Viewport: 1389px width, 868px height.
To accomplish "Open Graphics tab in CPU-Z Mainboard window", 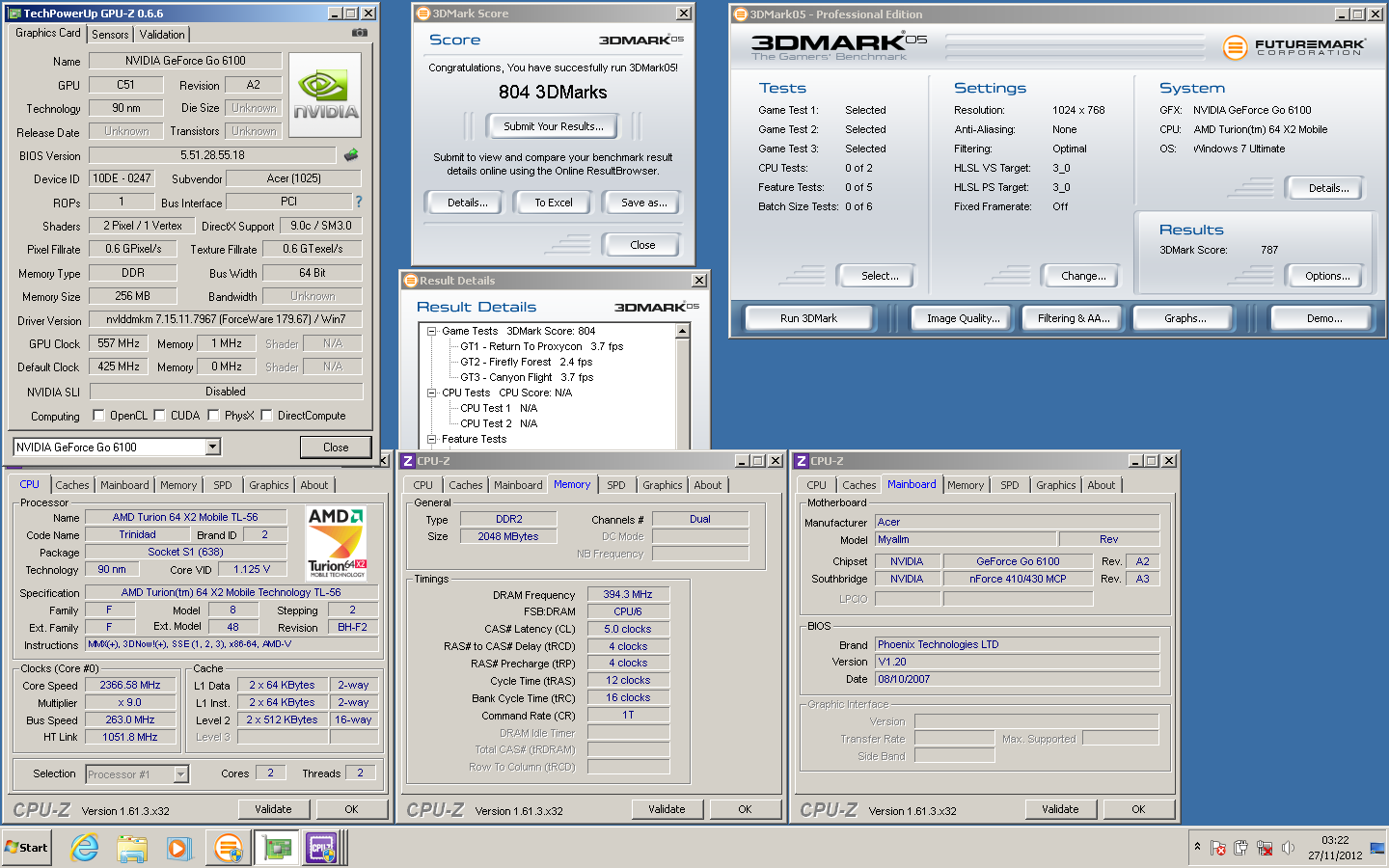I will pyautogui.click(x=1056, y=485).
